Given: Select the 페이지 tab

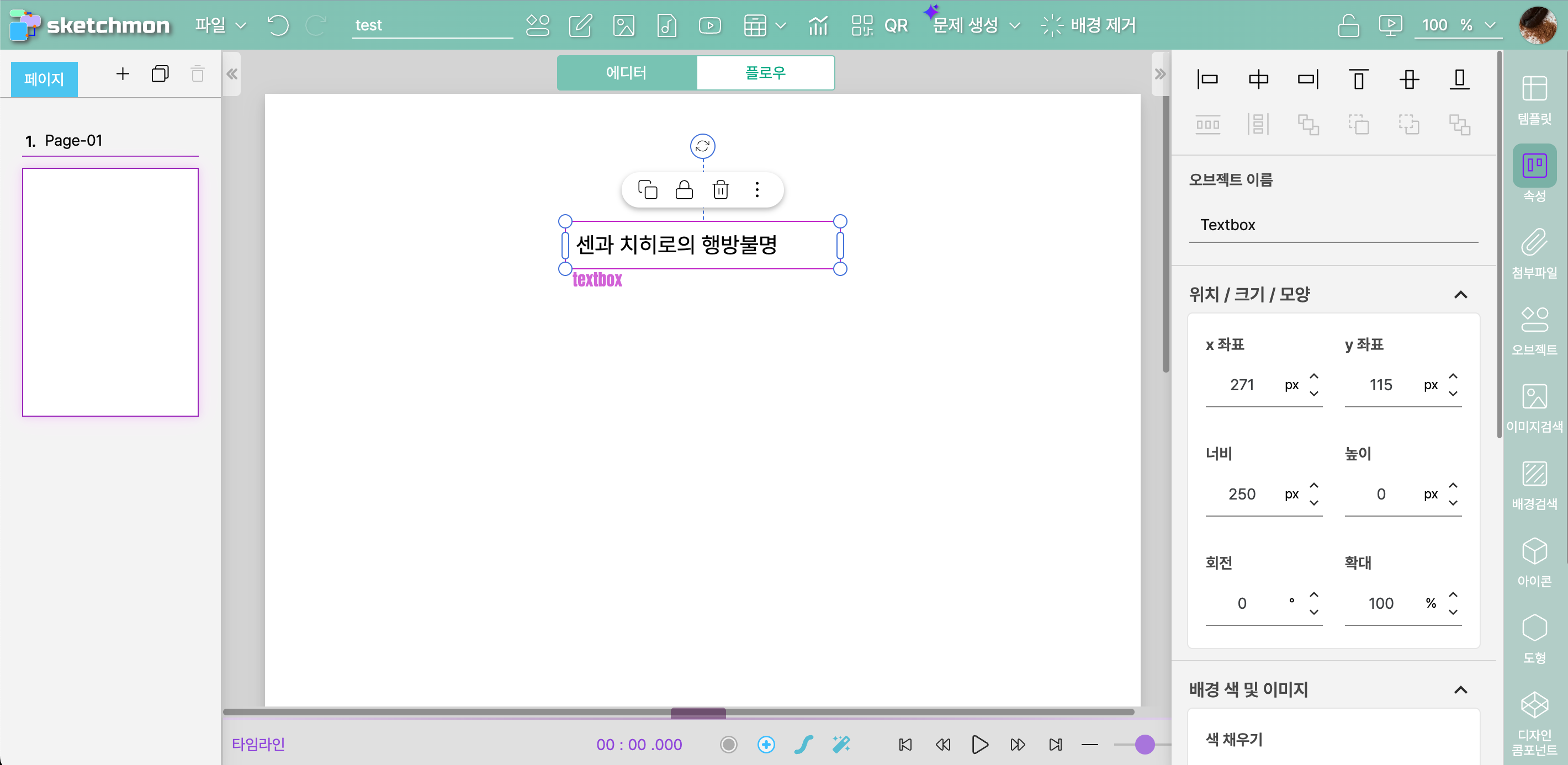Looking at the screenshot, I should point(44,79).
